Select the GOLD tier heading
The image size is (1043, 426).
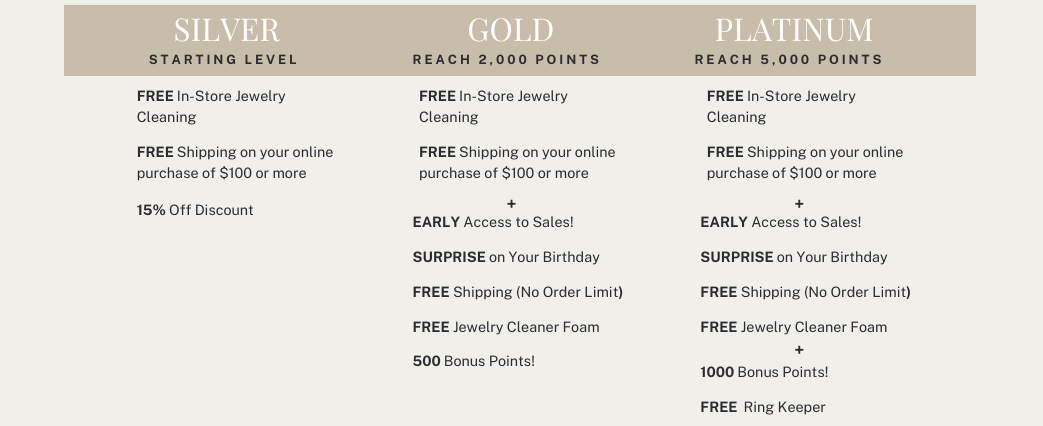coord(510,30)
